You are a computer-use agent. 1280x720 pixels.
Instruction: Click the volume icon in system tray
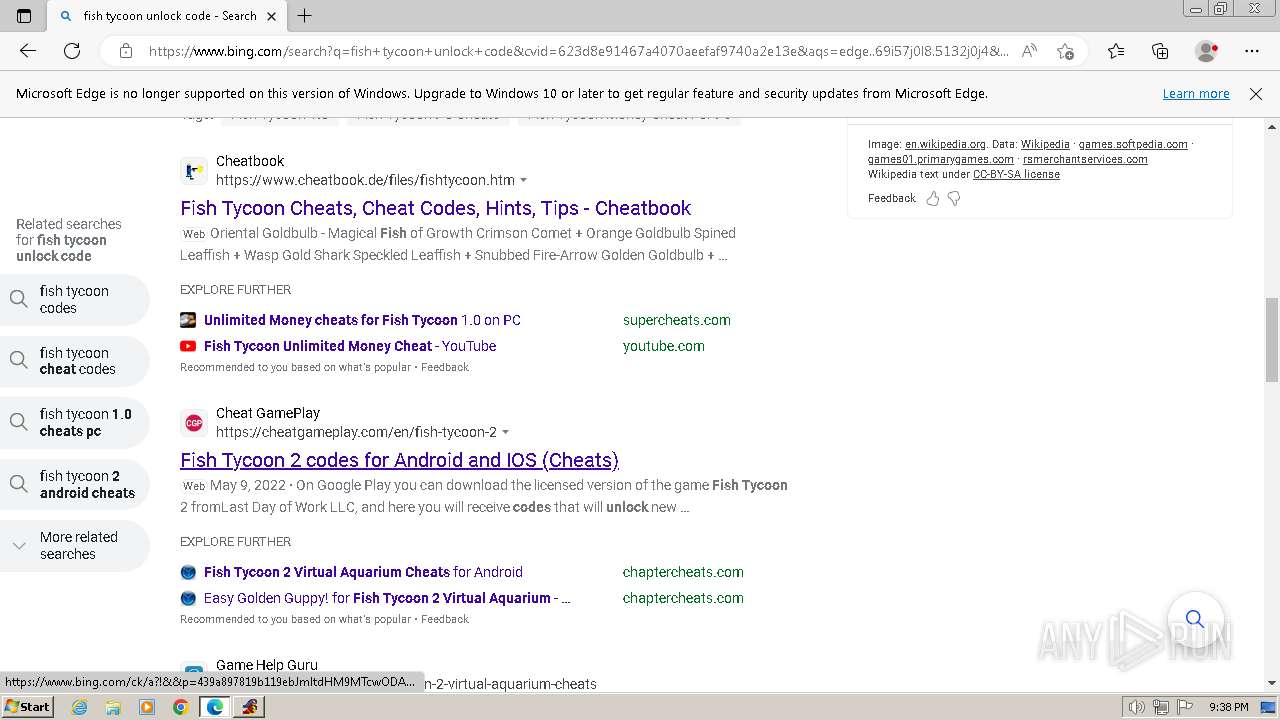click(1137, 707)
